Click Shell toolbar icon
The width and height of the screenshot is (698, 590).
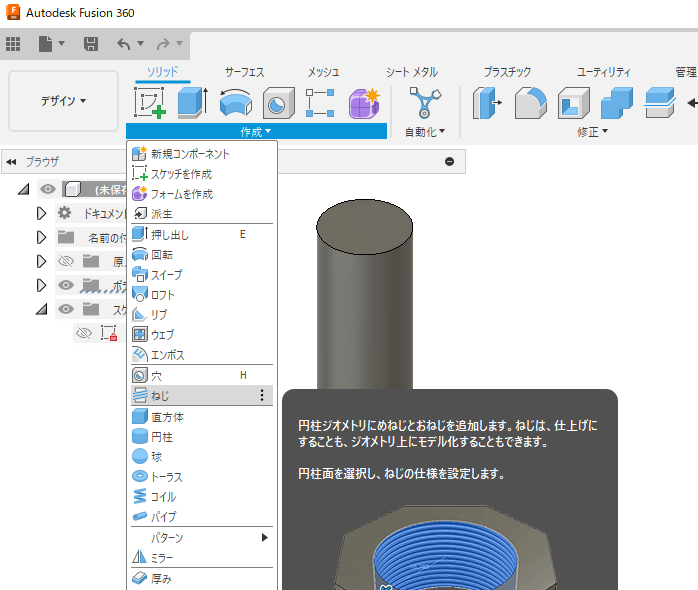(574, 103)
